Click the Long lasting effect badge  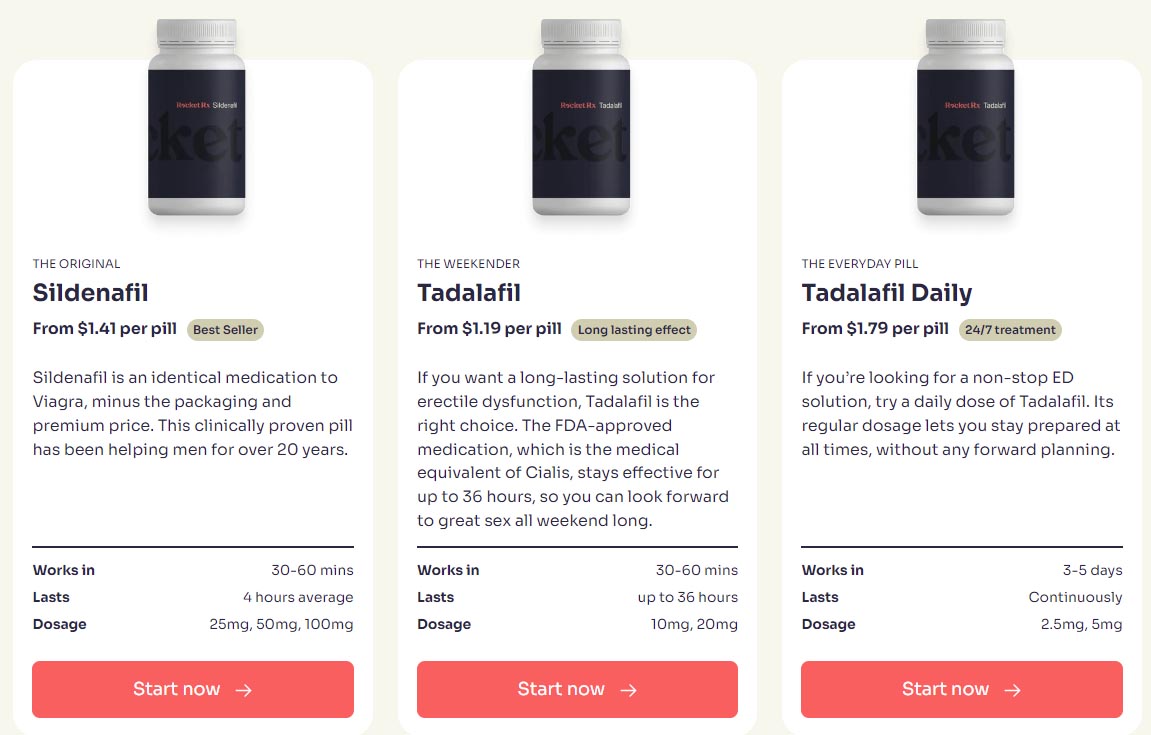pyautogui.click(x=634, y=330)
